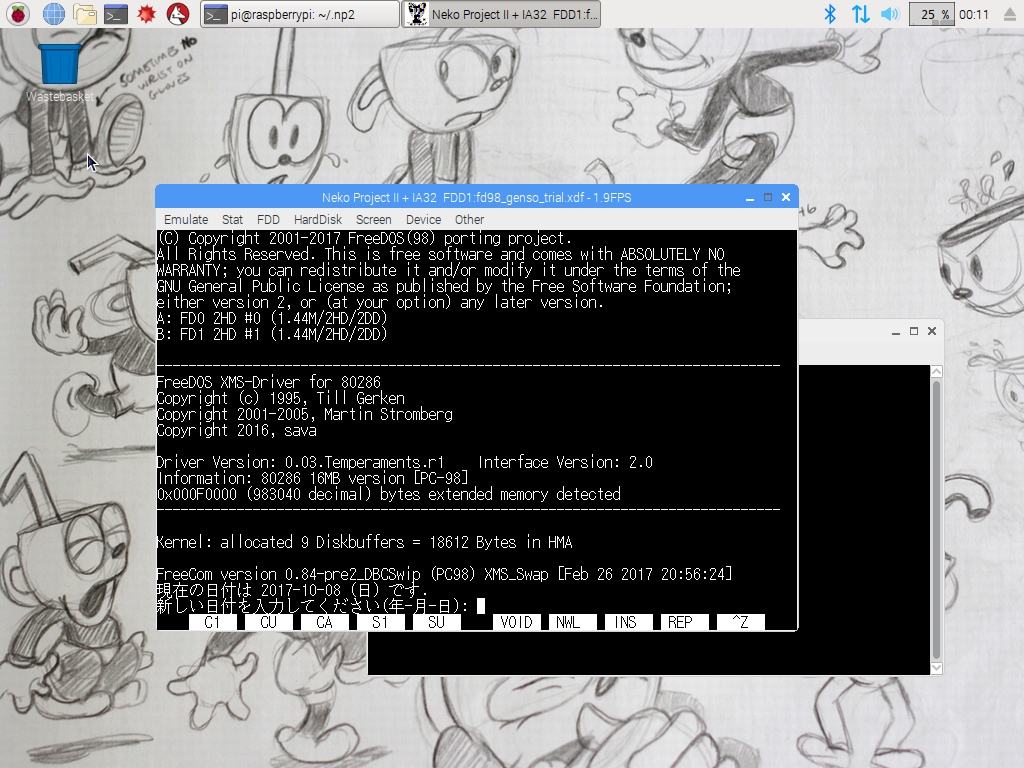Click the terminal scrollbar up arrow
1024x768 pixels.
pos(936,372)
